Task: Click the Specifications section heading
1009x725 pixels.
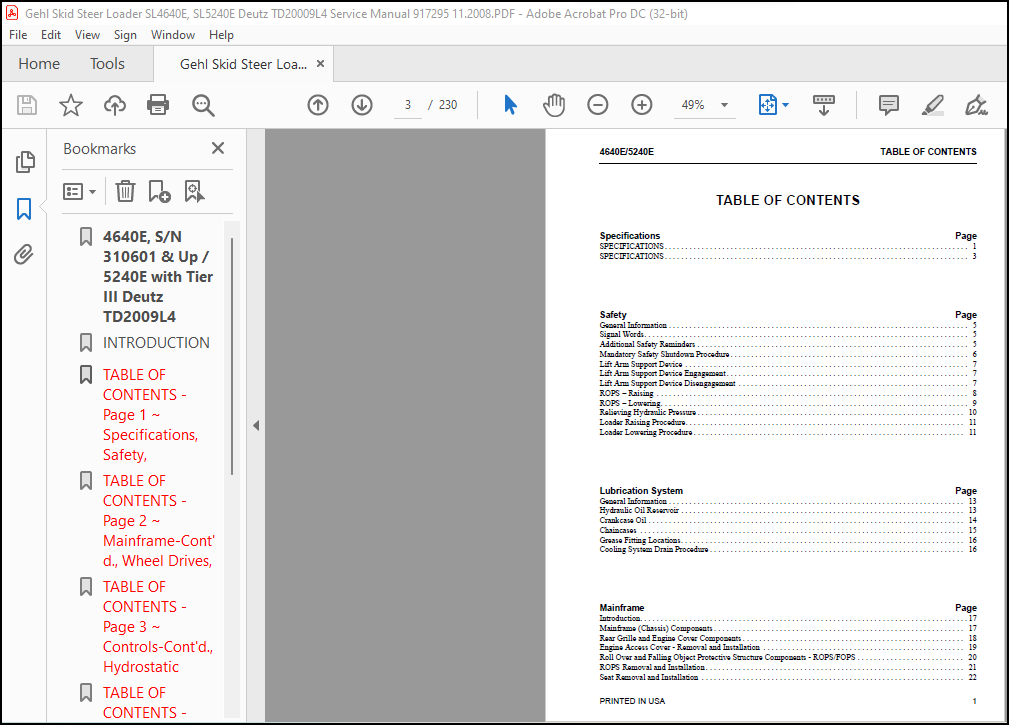Action: click(629, 235)
